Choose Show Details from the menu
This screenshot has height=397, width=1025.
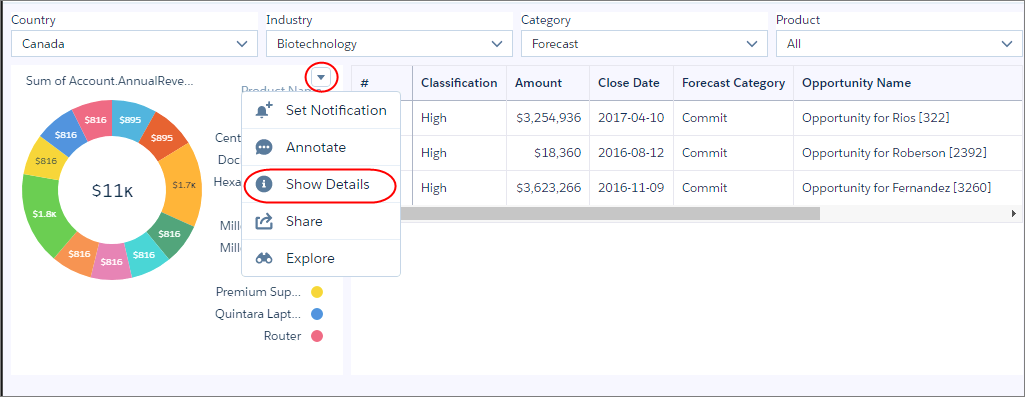point(321,184)
